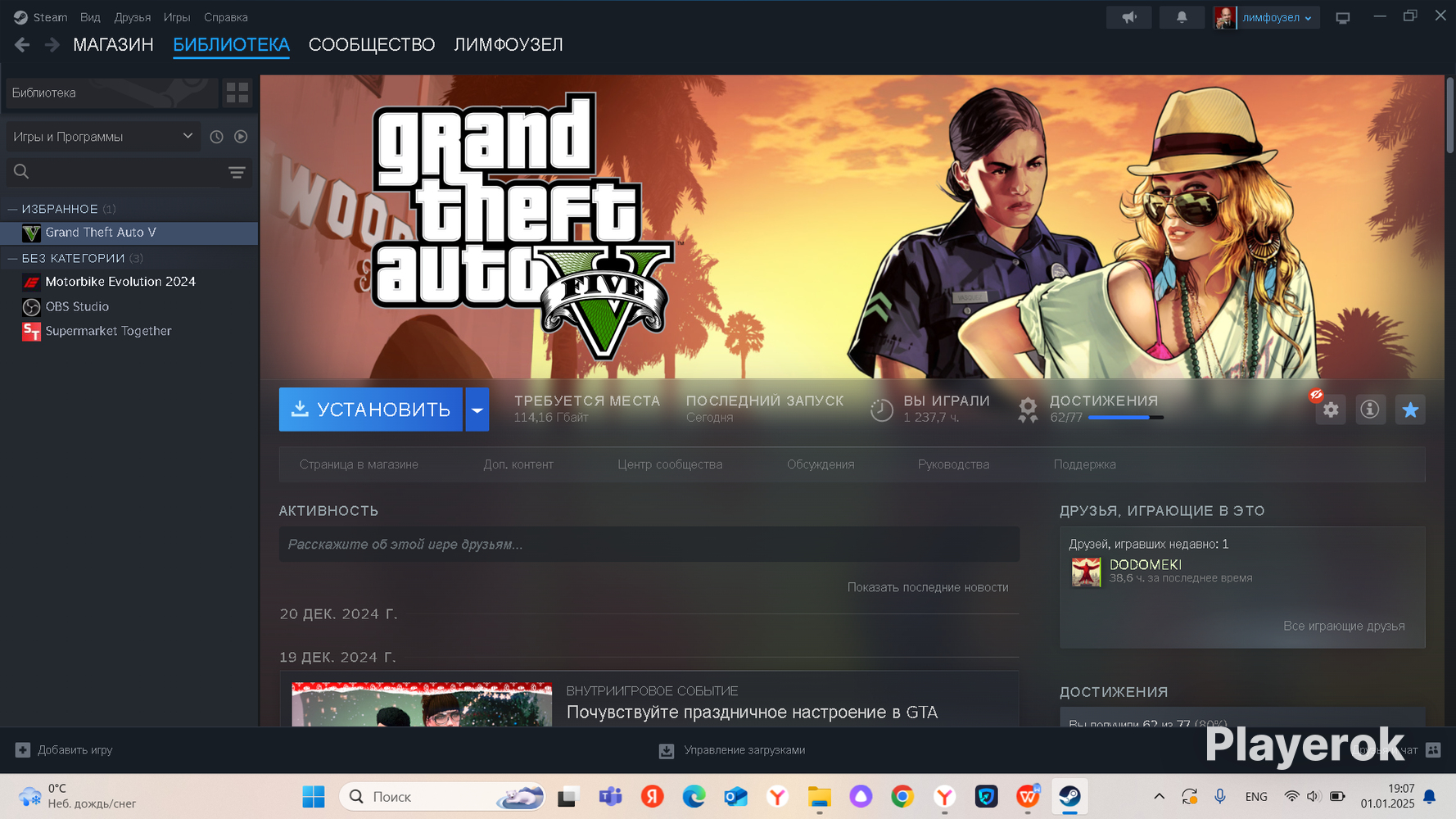The image size is (1456, 819).
Task: Open Игры и Программы dropdown
Action: [102, 137]
